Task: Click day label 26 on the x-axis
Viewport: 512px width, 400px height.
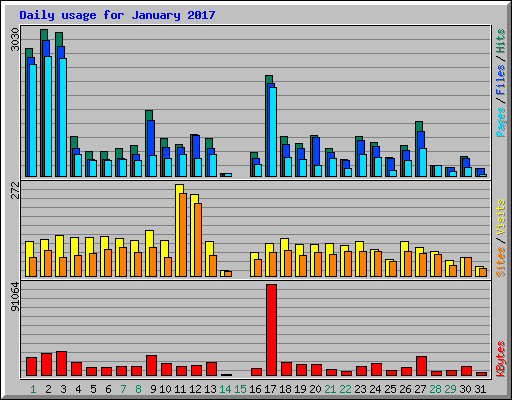Action: tap(405, 389)
